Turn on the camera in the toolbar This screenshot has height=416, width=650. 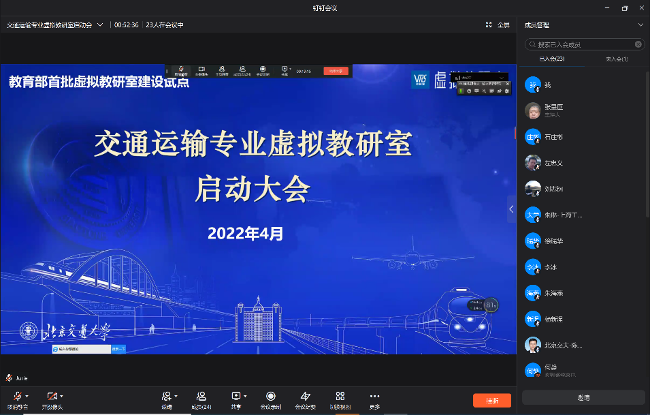point(52,397)
